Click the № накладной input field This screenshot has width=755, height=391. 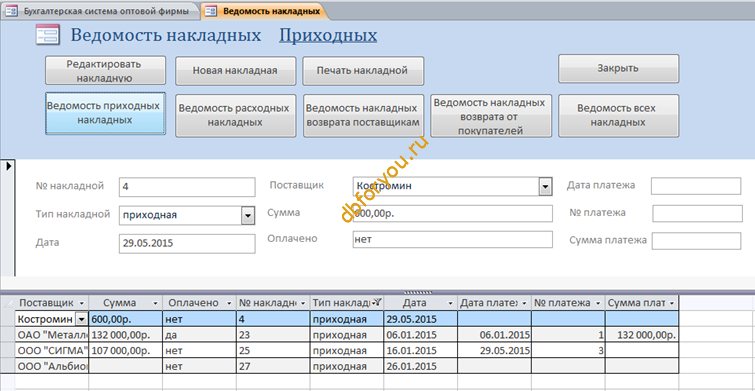(187, 187)
